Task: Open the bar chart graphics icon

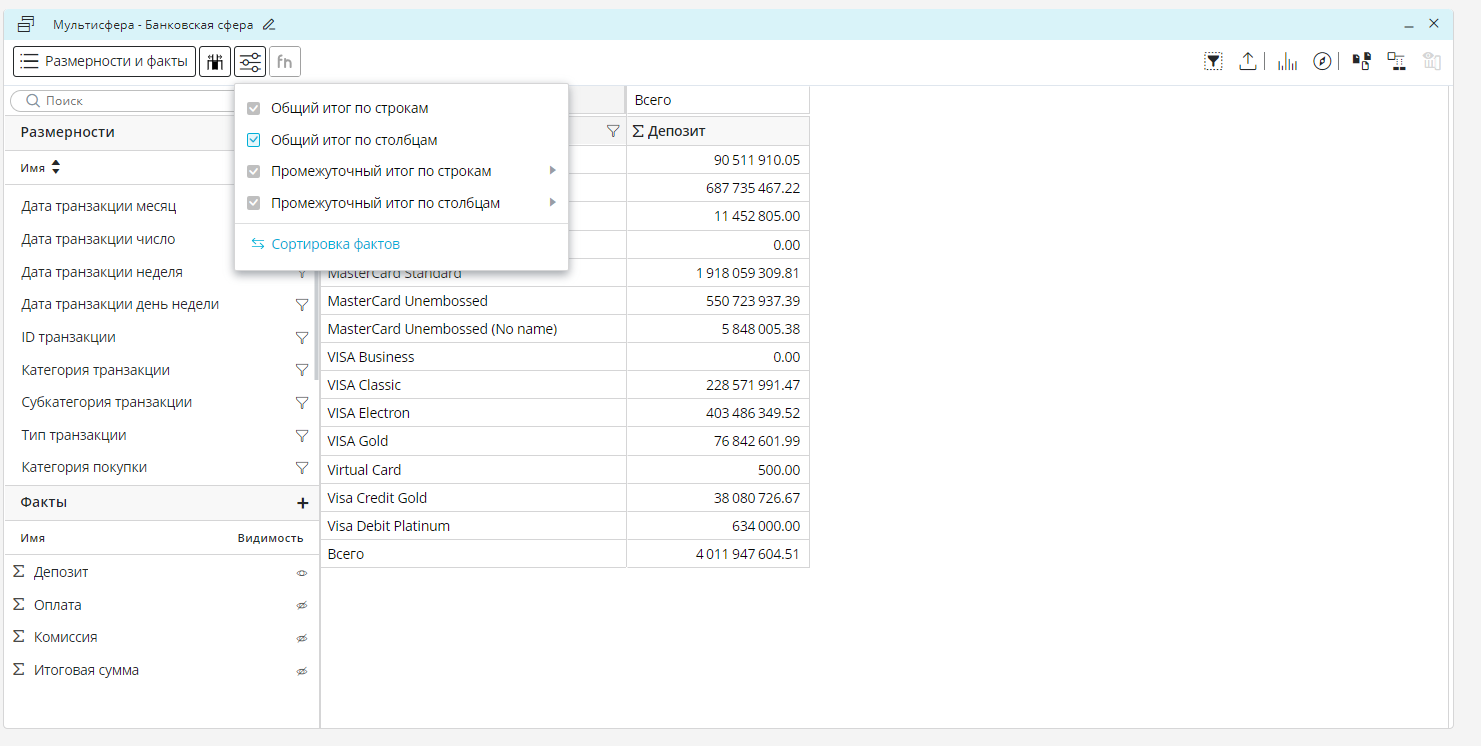Action: (x=1287, y=62)
